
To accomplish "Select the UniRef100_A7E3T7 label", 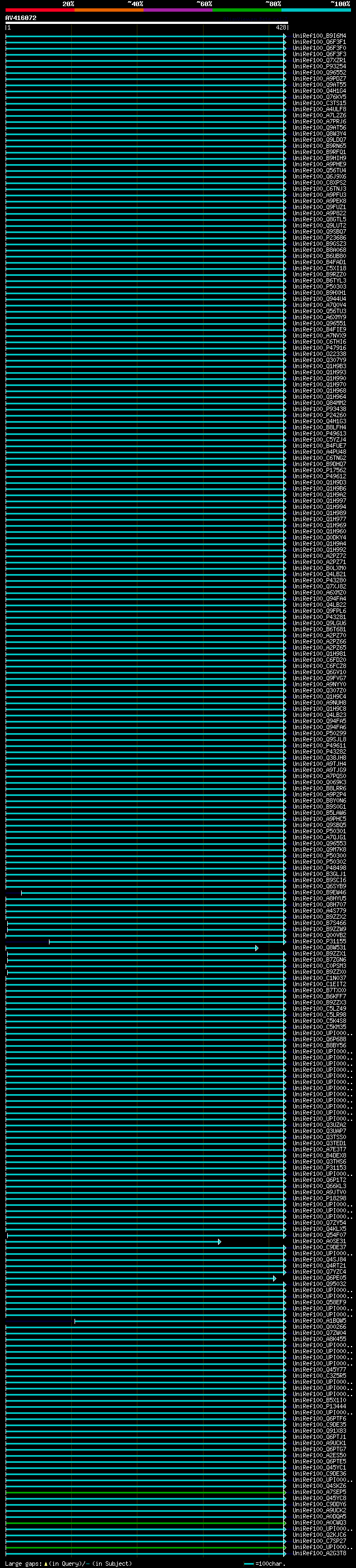I will [319, 1149].
